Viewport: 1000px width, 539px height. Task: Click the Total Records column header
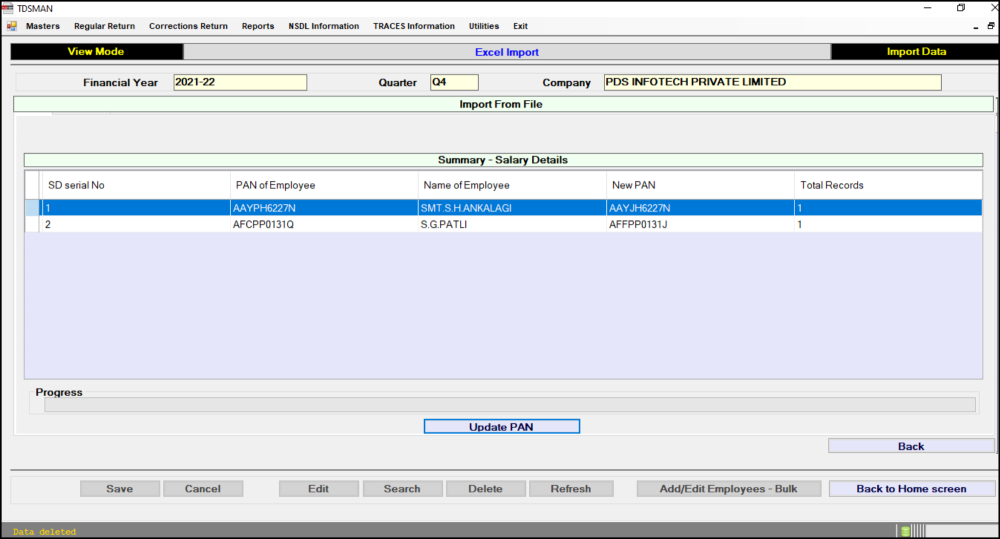888,185
